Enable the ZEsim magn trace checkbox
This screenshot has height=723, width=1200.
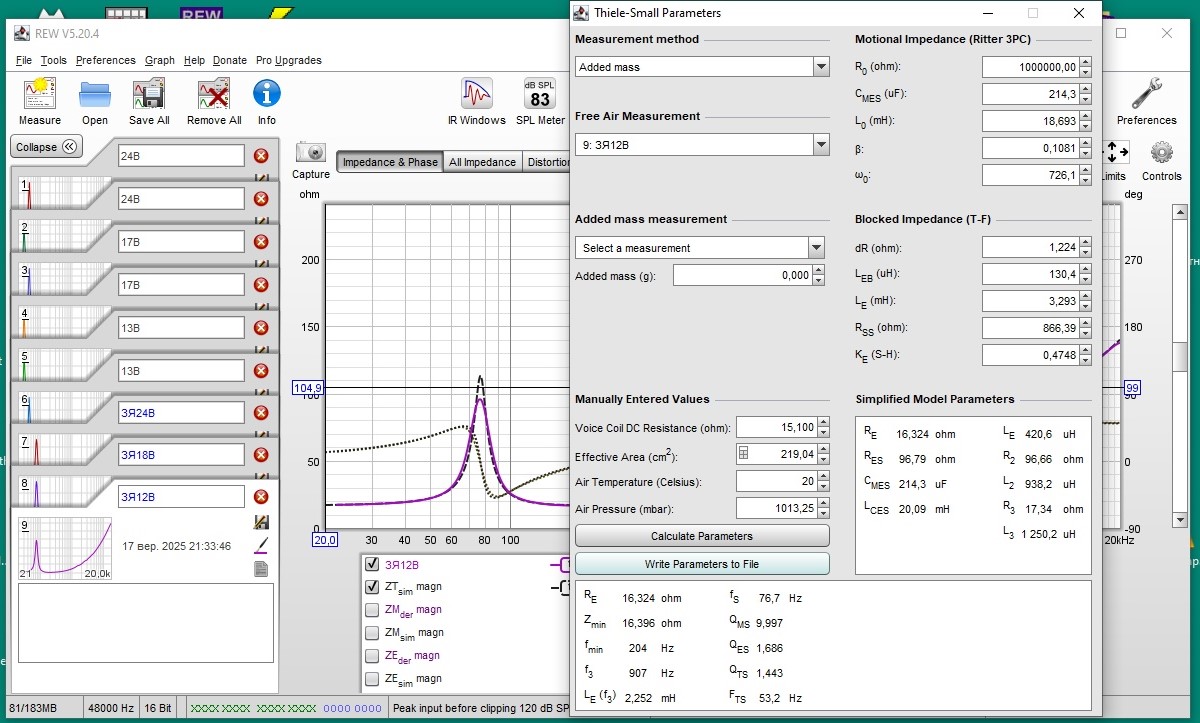pyautogui.click(x=372, y=679)
